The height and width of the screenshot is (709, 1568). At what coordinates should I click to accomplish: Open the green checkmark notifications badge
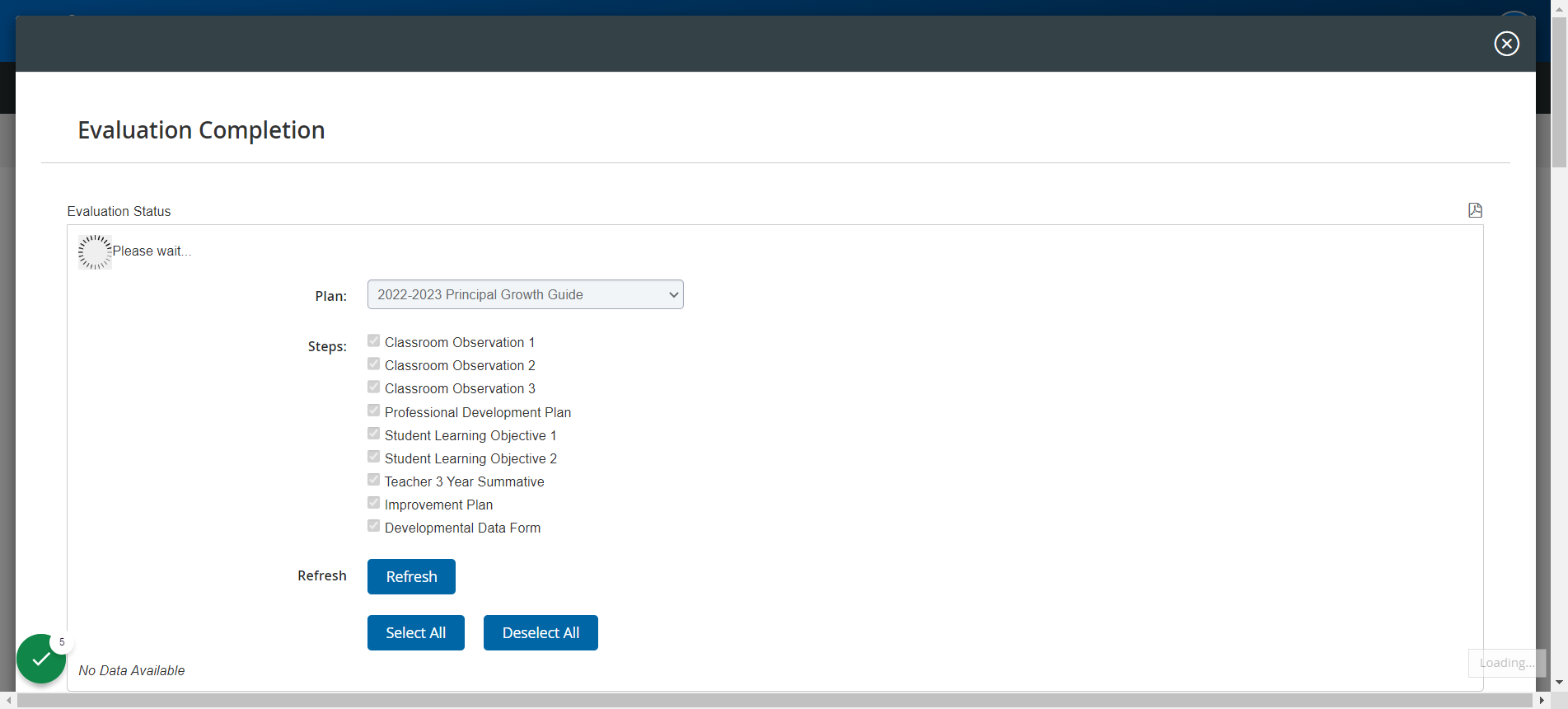41,659
